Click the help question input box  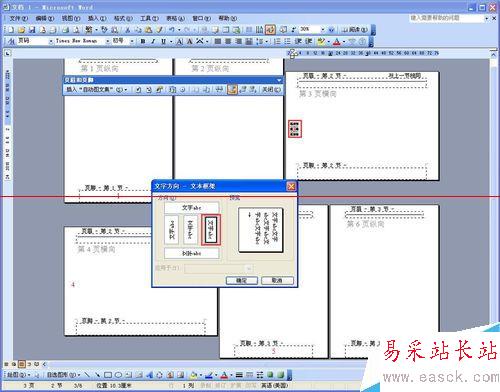point(446,18)
